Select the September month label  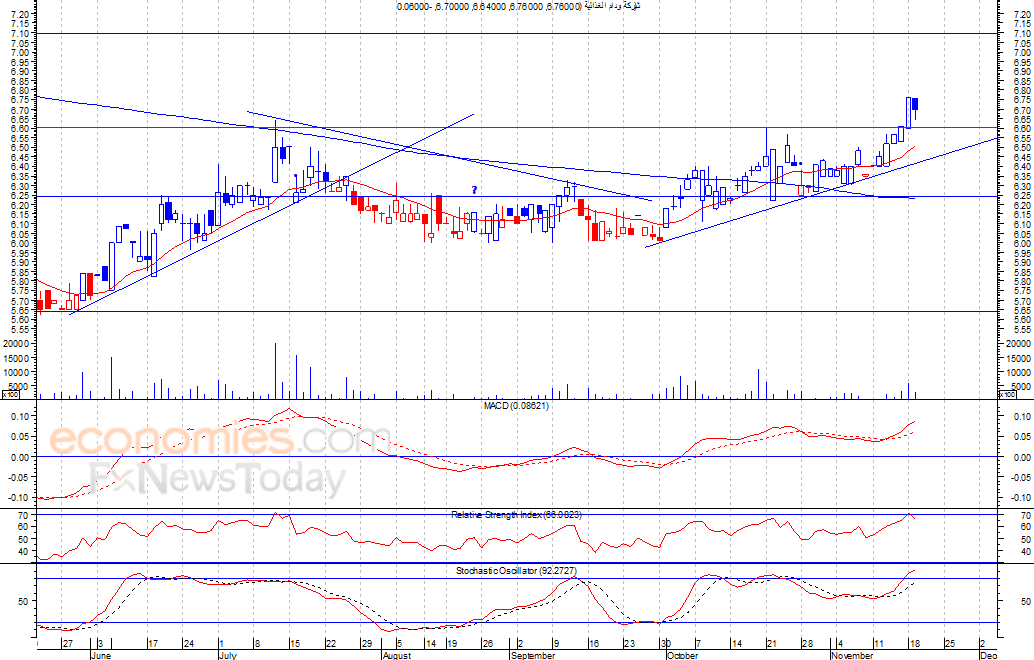point(533,655)
